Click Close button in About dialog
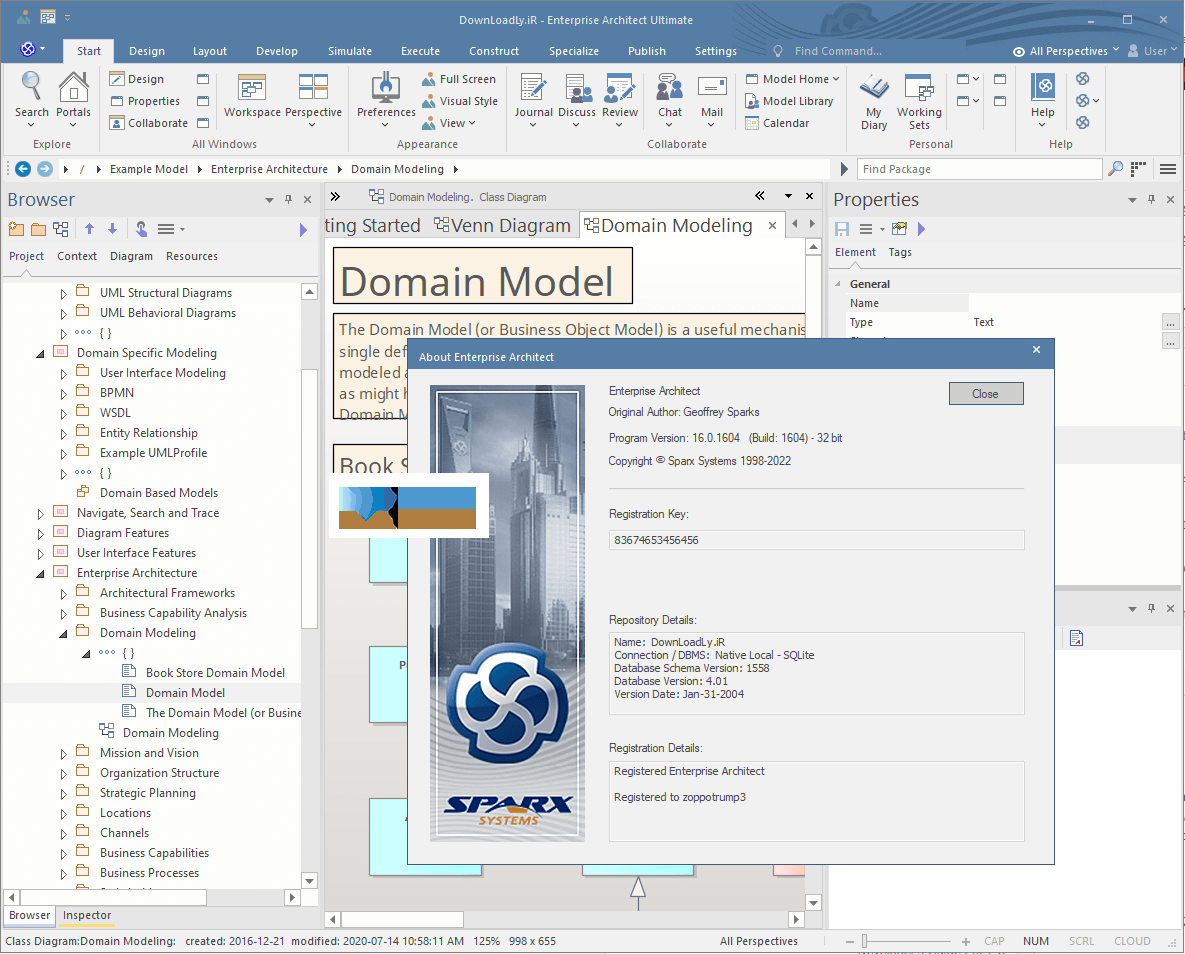1185x954 pixels. (985, 393)
